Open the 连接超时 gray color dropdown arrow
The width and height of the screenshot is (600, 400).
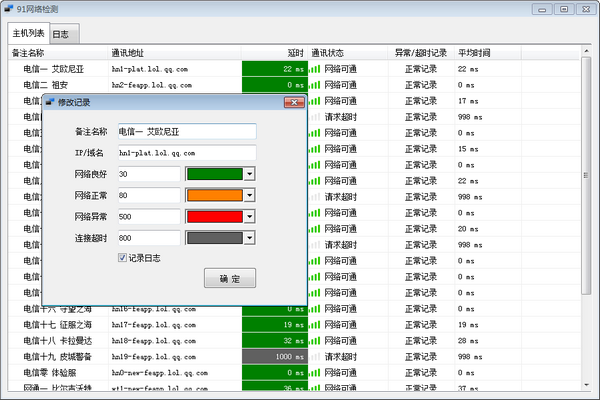coord(249,238)
